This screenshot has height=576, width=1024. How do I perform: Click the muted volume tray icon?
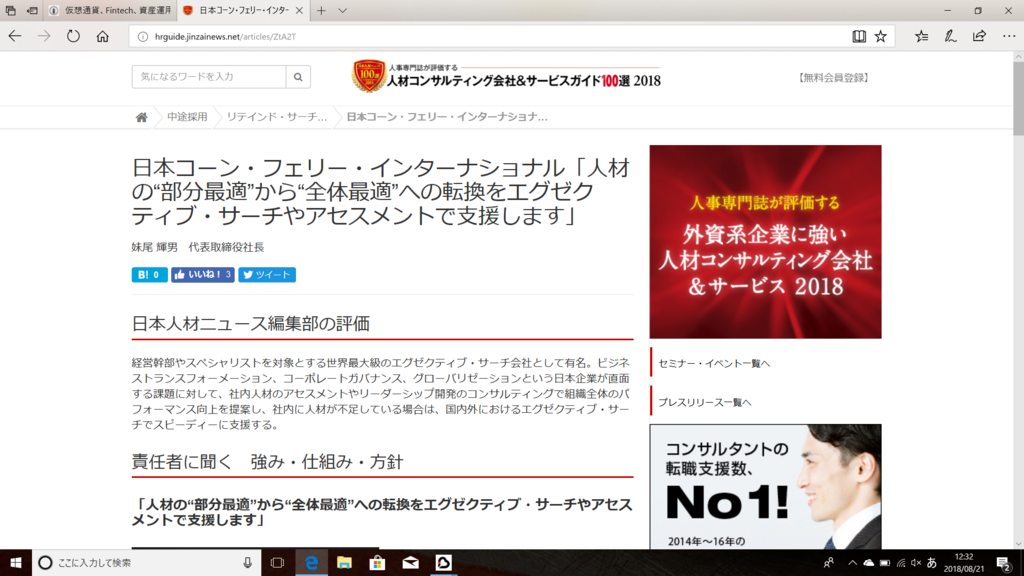click(x=916, y=562)
